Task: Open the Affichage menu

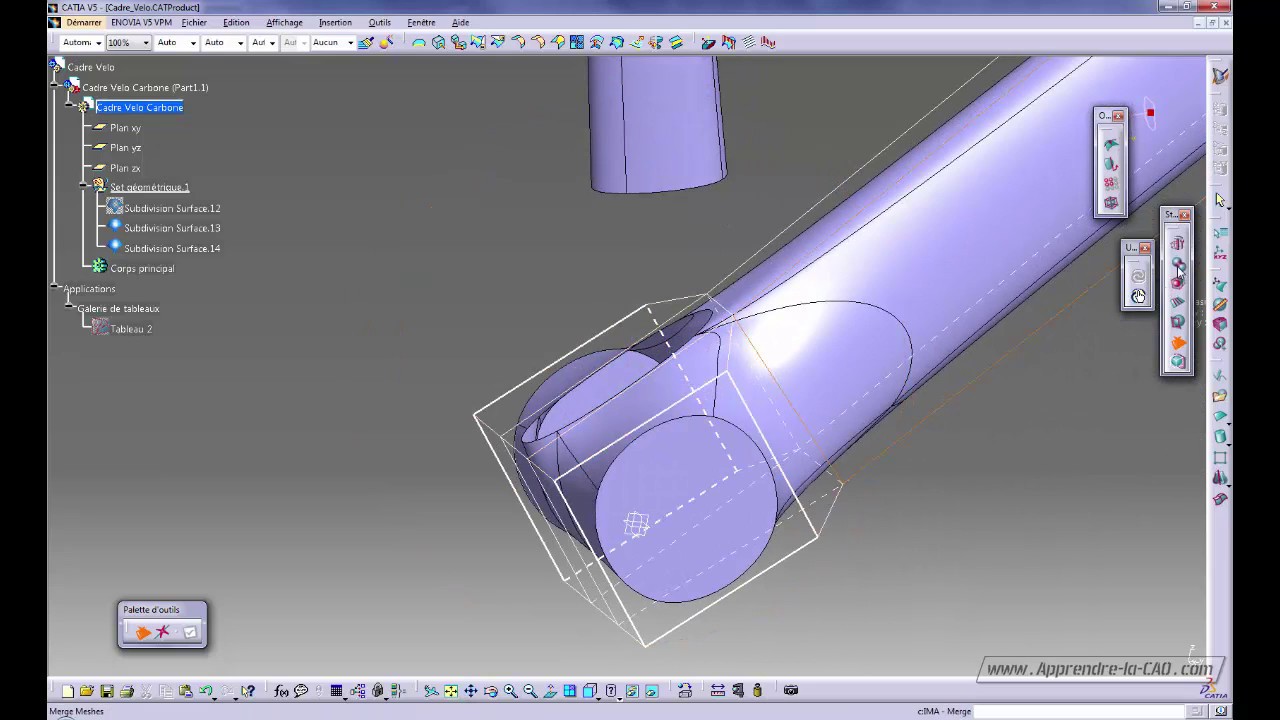Action: pos(284,22)
